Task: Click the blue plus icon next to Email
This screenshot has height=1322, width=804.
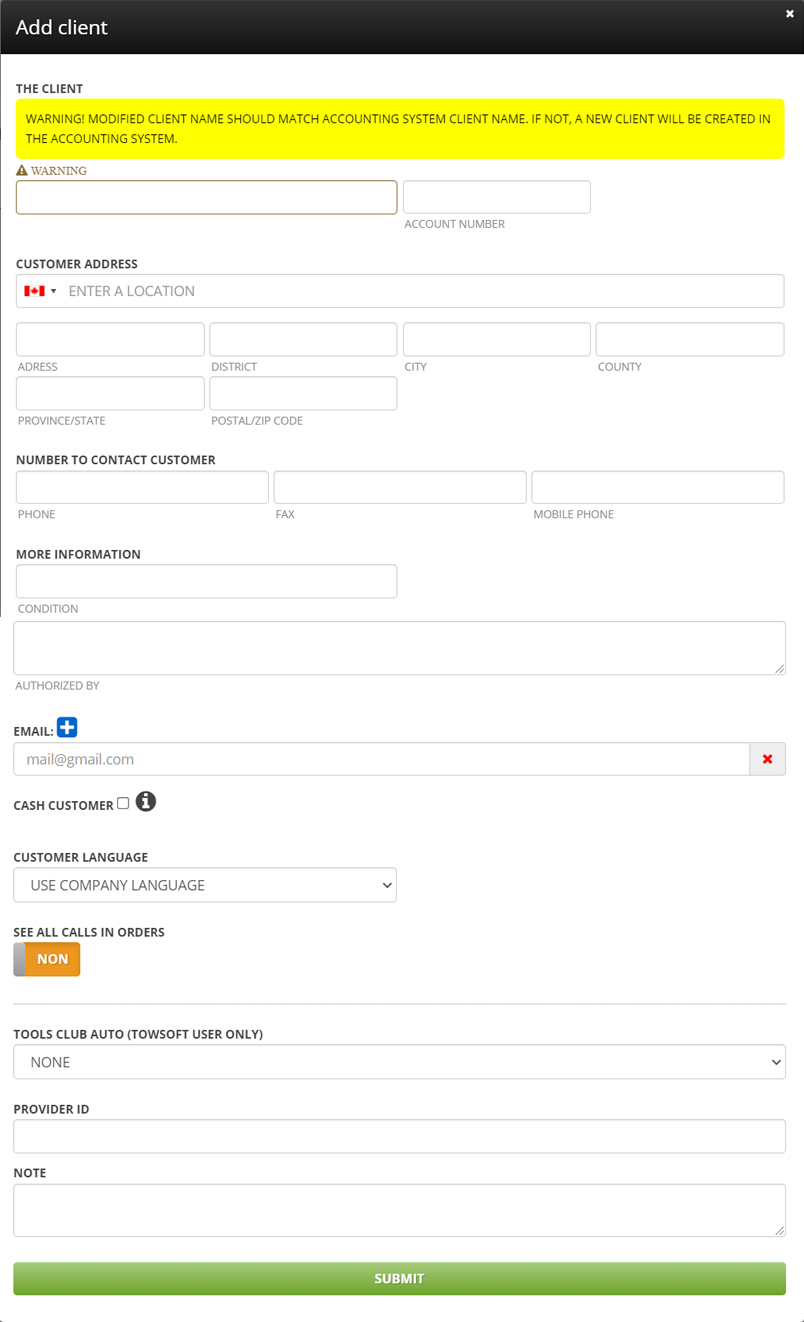Action: (x=67, y=728)
